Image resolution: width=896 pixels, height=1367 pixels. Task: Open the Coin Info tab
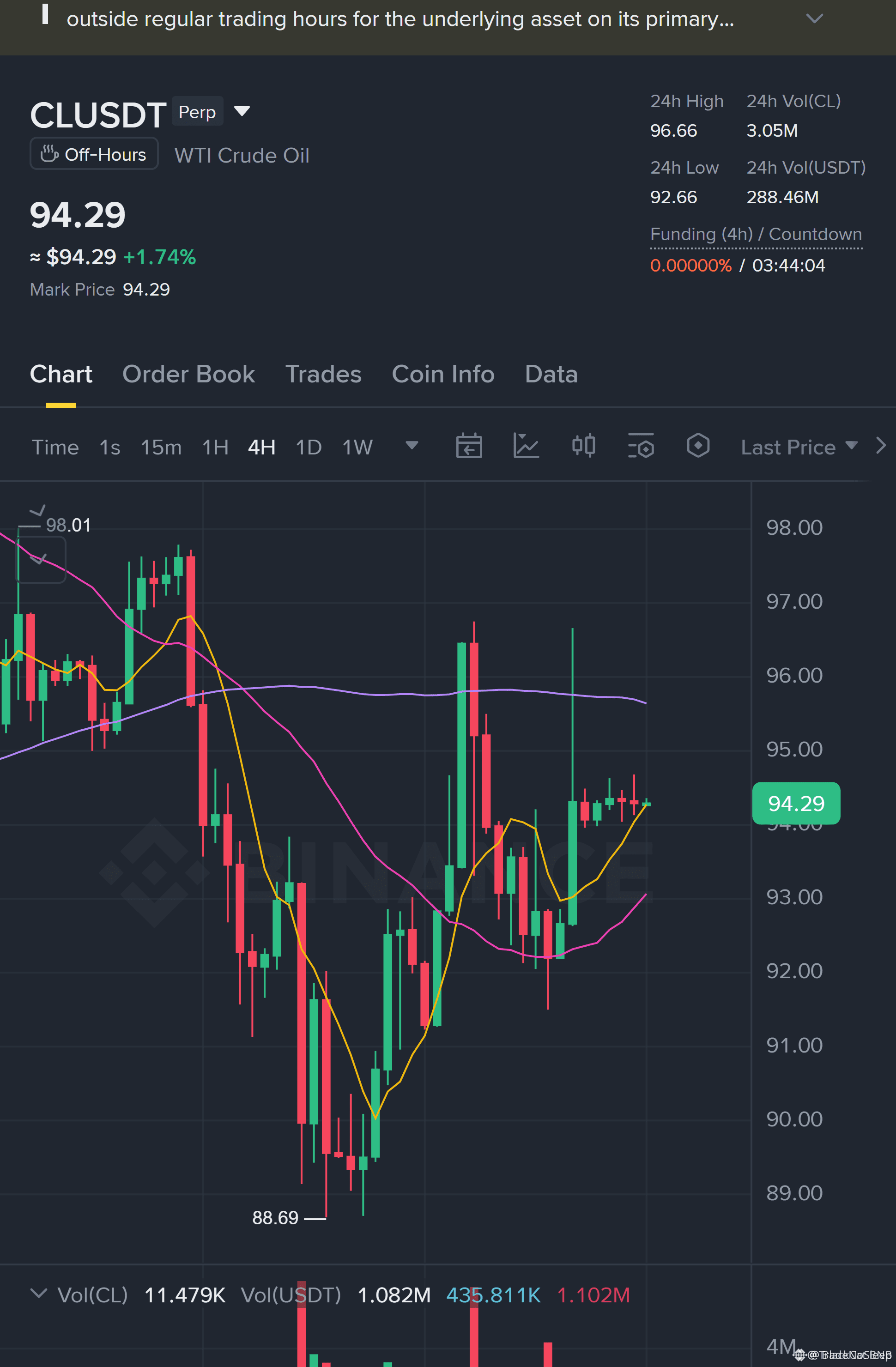(443, 374)
